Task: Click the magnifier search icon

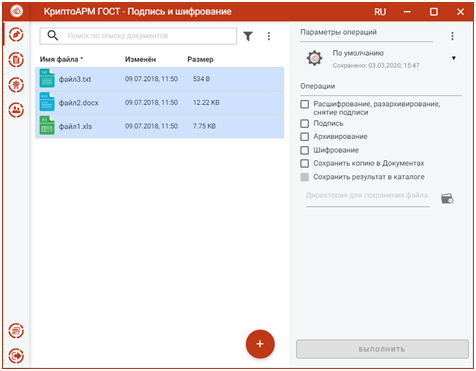Action: (53, 35)
